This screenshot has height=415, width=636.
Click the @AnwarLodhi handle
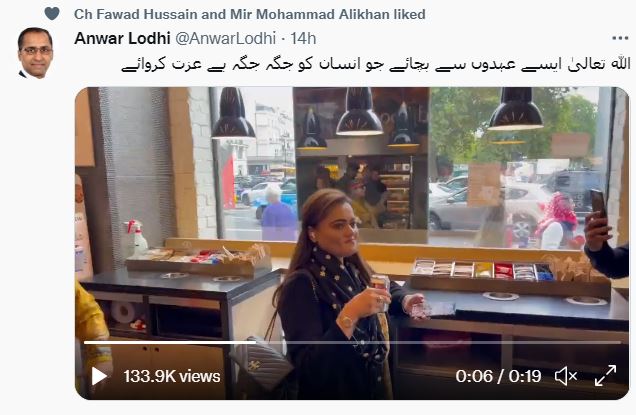(x=226, y=39)
